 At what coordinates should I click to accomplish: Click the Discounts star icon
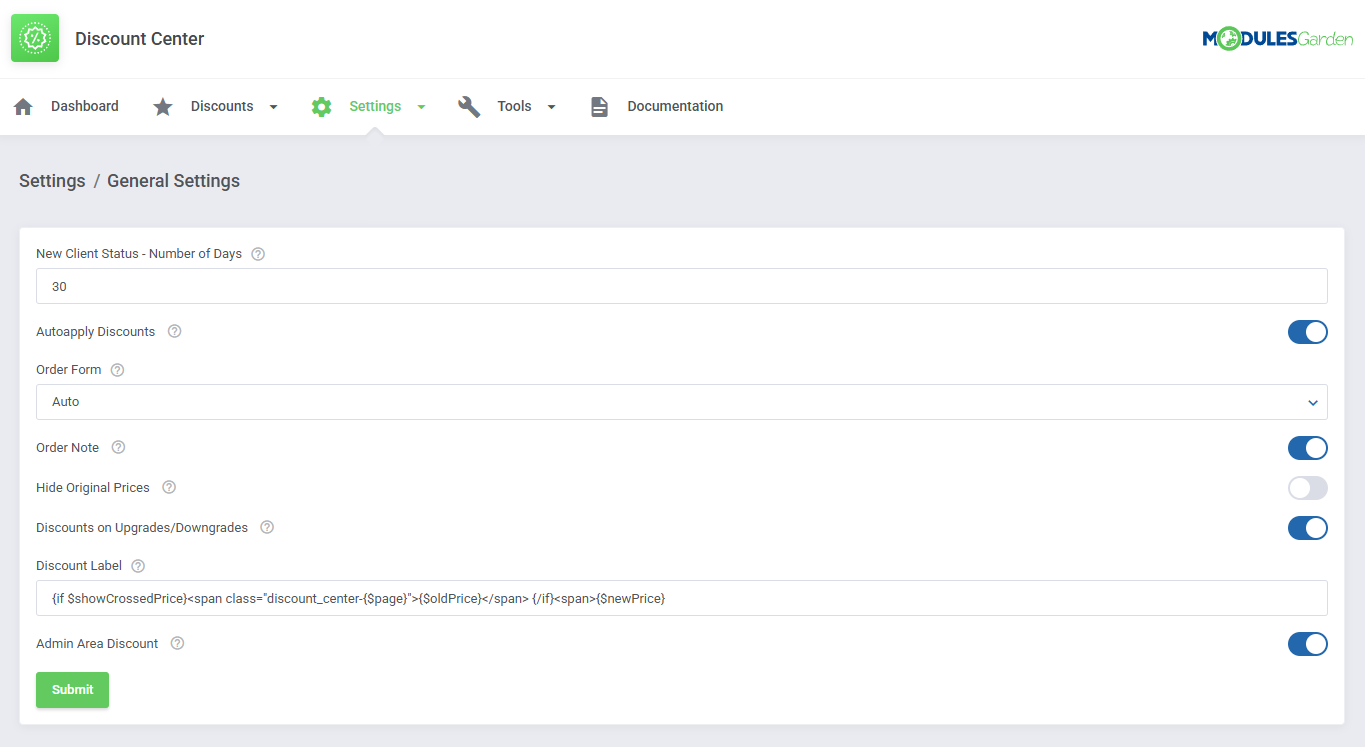click(163, 107)
